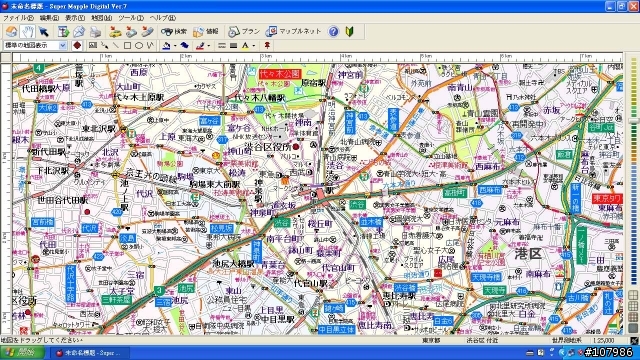Click the red diamond marker icon
640x360 pixels.
coord(77,45)
